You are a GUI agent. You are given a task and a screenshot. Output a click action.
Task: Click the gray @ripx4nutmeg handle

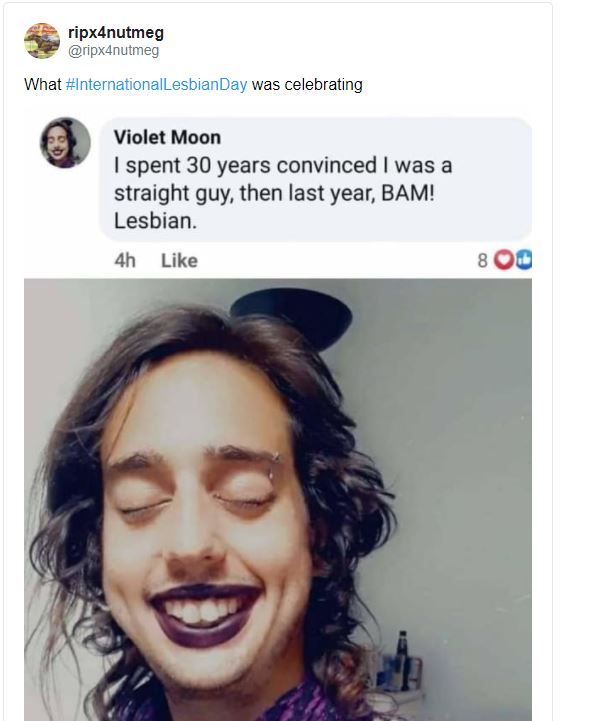[113, 50]
